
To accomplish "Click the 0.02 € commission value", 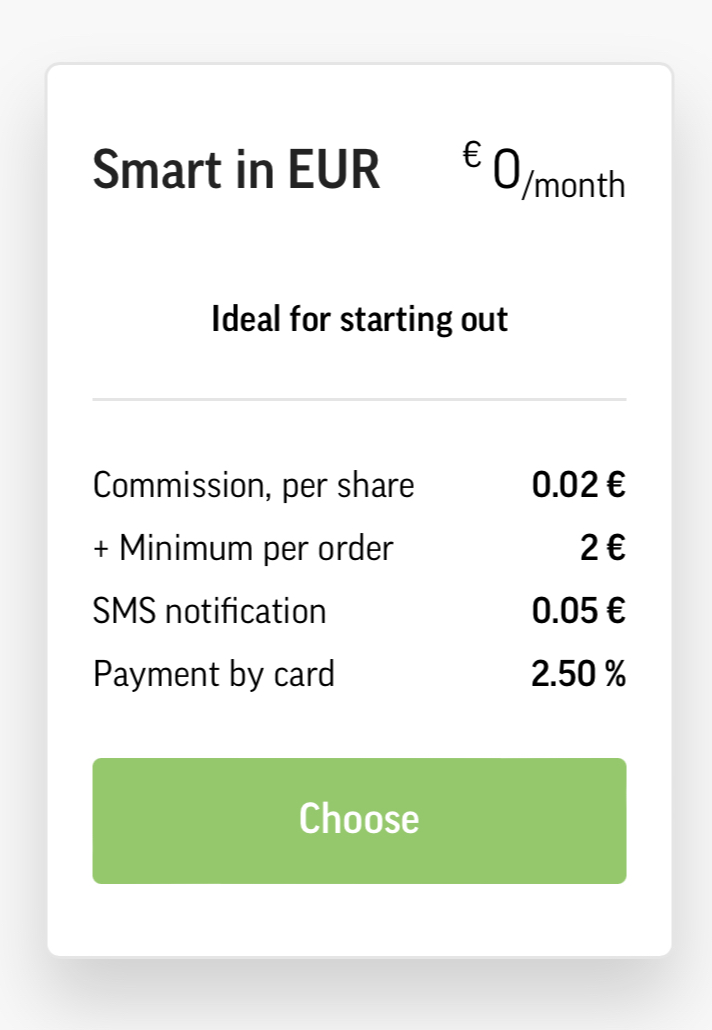I will 579,485.
